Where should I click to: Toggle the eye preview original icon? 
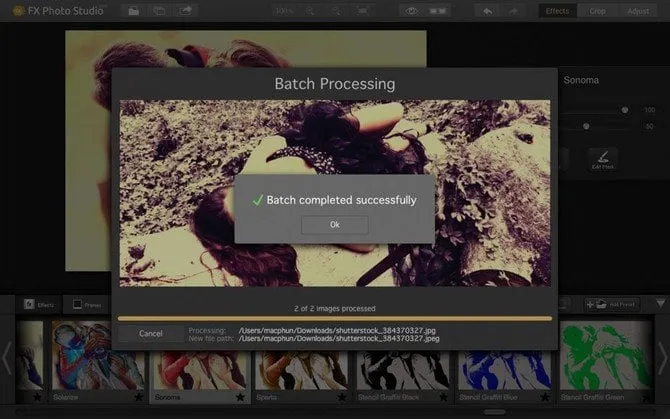tap(410, 11)
